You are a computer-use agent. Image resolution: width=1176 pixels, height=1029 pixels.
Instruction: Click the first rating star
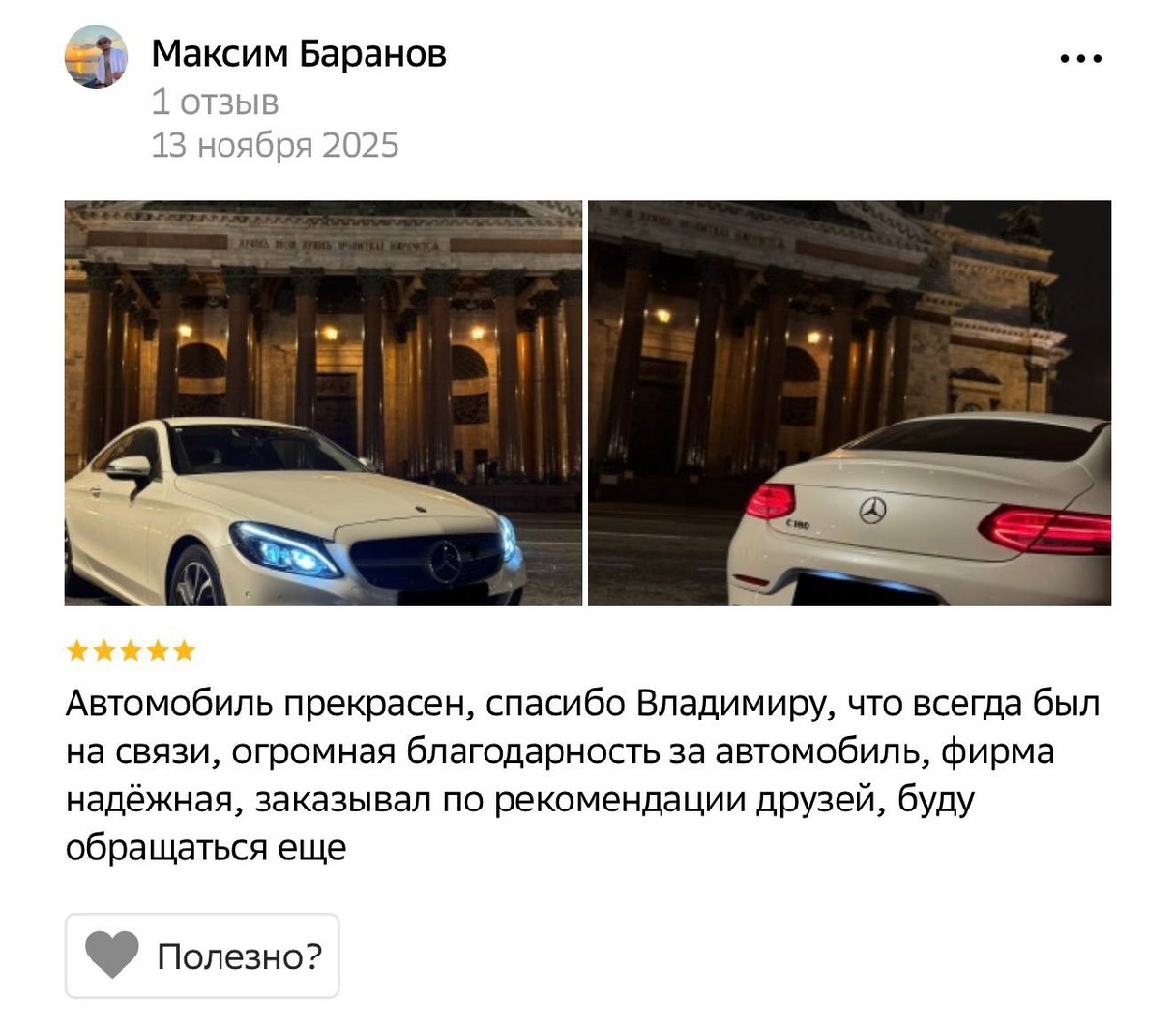76,651
